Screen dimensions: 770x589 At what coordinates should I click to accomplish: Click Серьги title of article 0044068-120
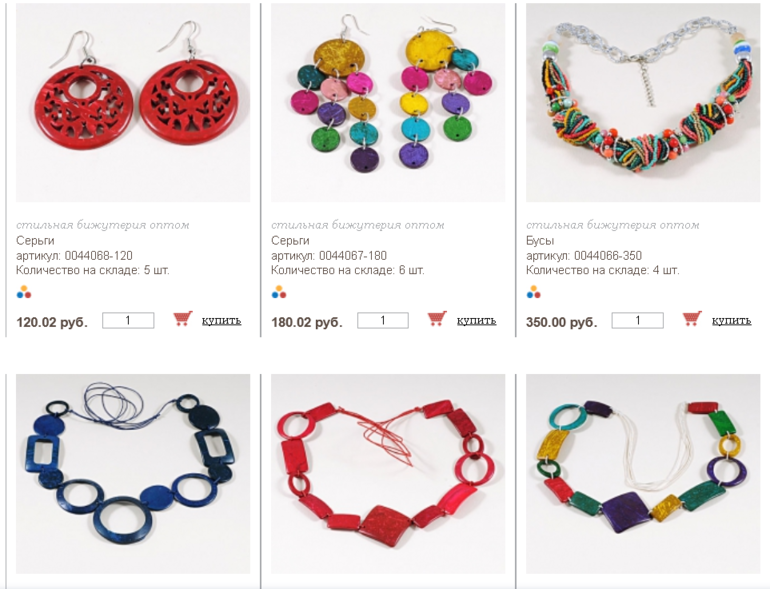pyautogui.click(x=35, y=241)
